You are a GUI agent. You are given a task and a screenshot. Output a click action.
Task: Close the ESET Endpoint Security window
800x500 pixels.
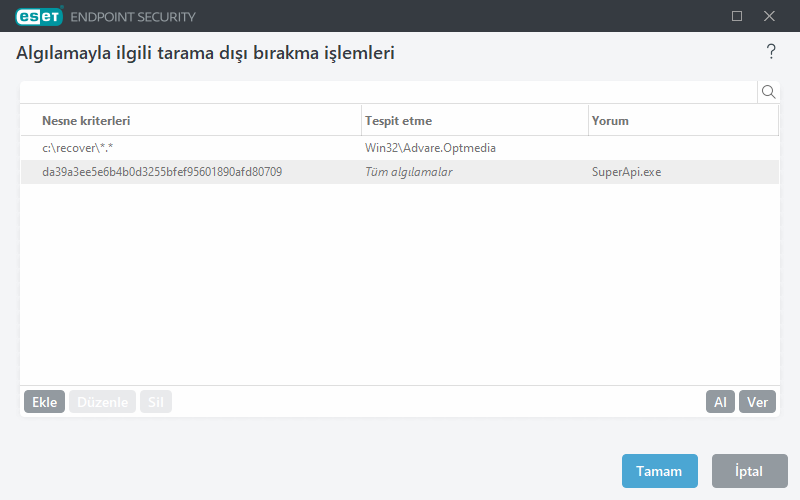pyautogui.click(x=769, y=16)
